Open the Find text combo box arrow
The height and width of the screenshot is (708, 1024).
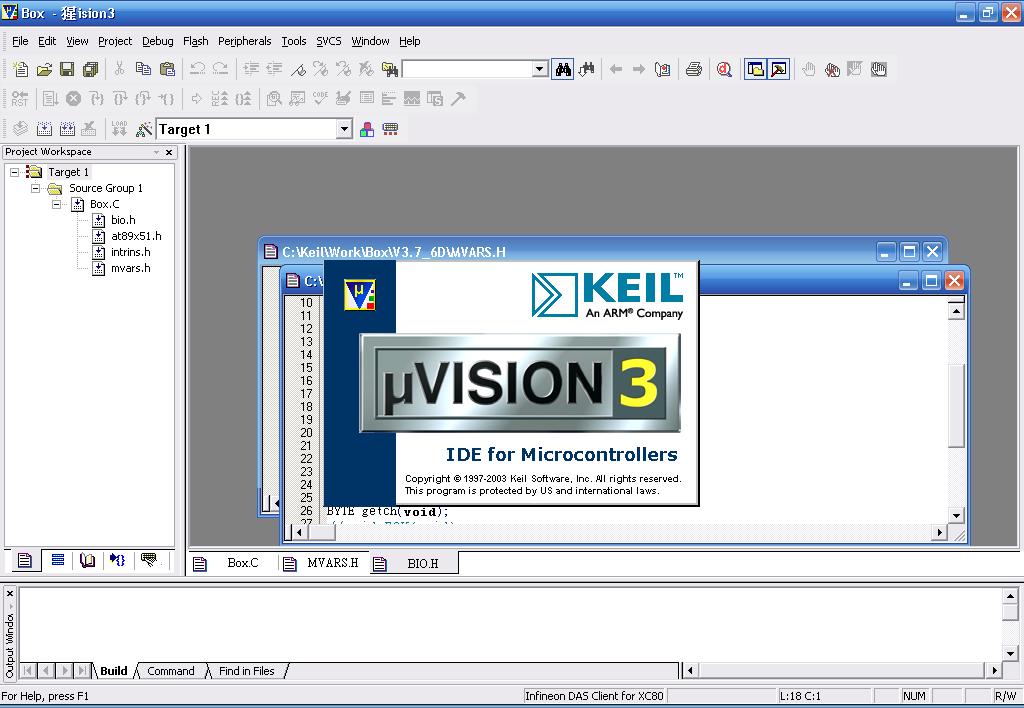pos(539,69)
